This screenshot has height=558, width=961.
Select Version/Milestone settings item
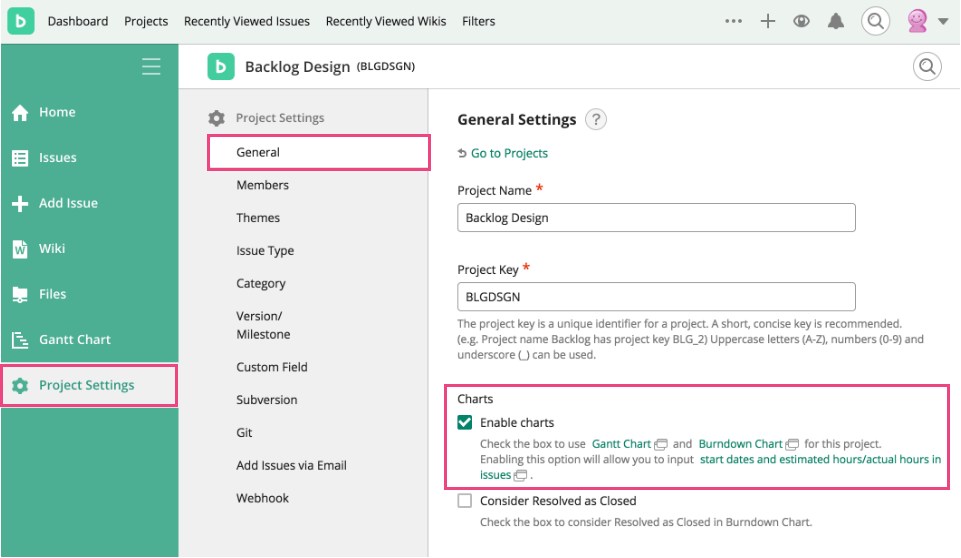tap(263, 325)
